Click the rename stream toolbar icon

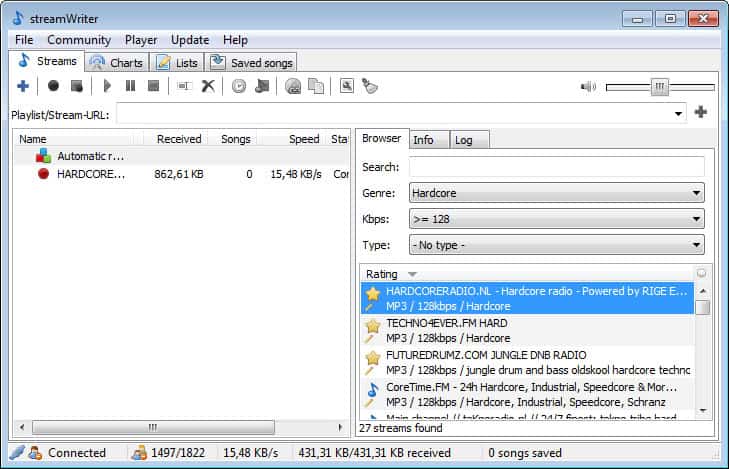point(184,86)
